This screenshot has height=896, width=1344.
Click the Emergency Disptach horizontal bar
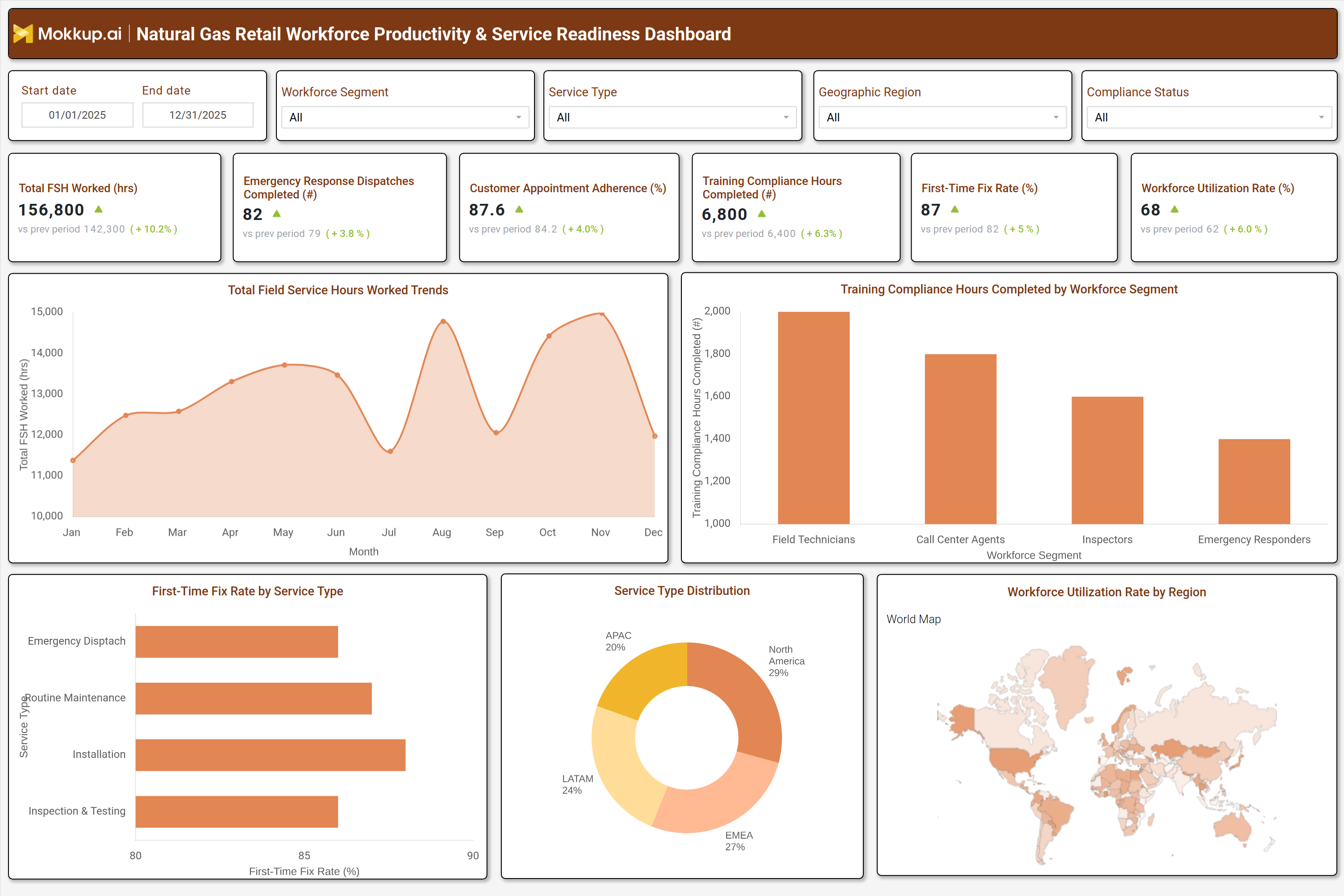click(x=237, y=642)
